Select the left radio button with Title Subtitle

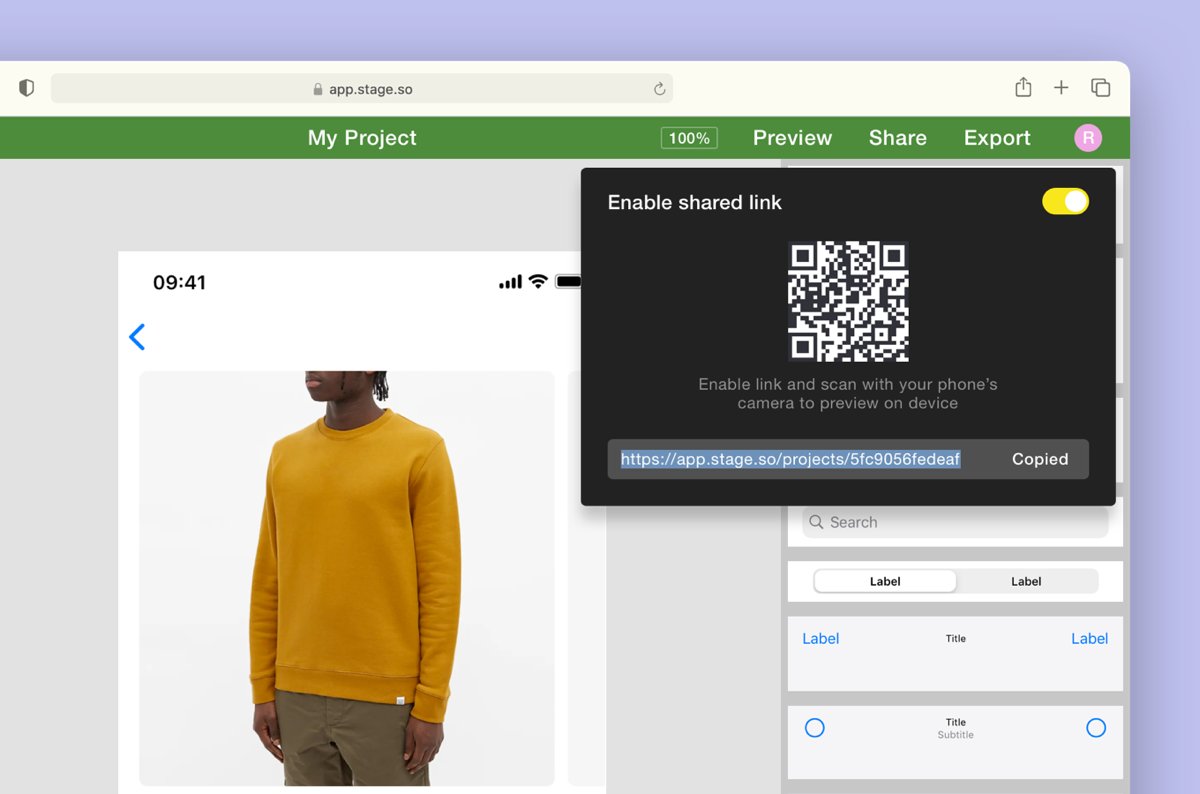[815, 727]
